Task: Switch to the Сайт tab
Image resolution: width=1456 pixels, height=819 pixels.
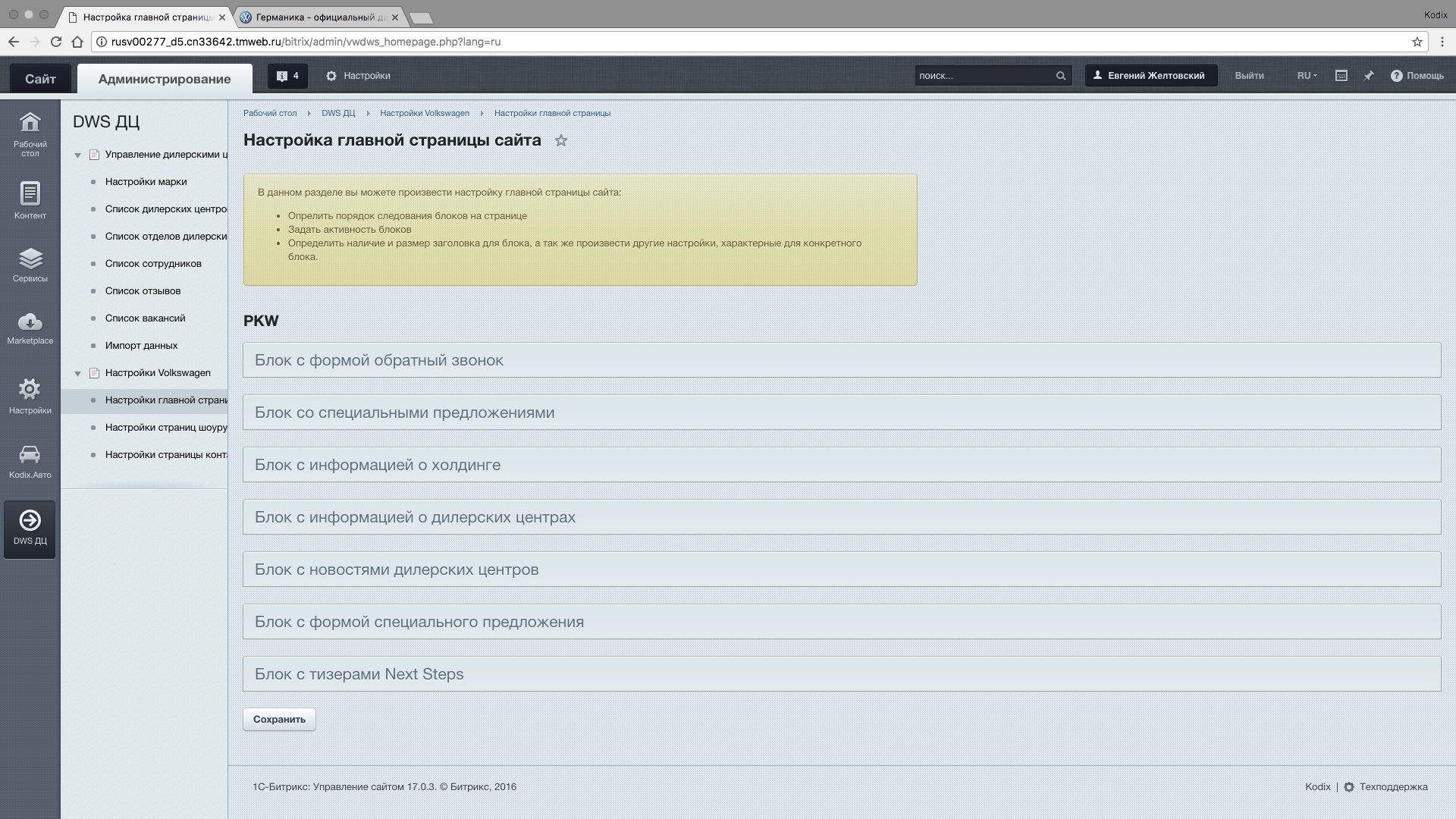Action: (x=40, y=79)
